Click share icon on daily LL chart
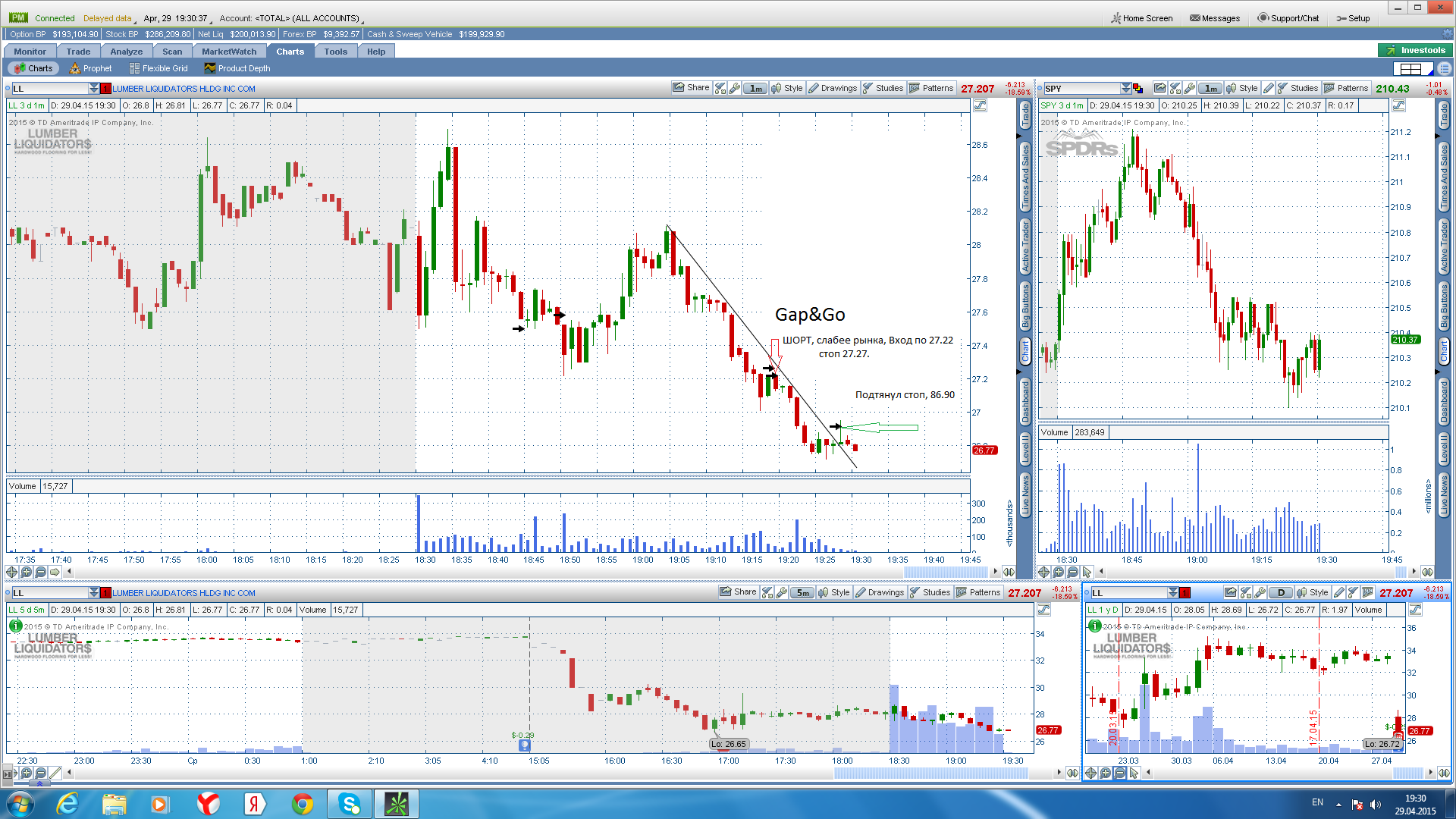Image resolution: width=1456 pixels, height=819 pixels. [x=1231, y=592]
